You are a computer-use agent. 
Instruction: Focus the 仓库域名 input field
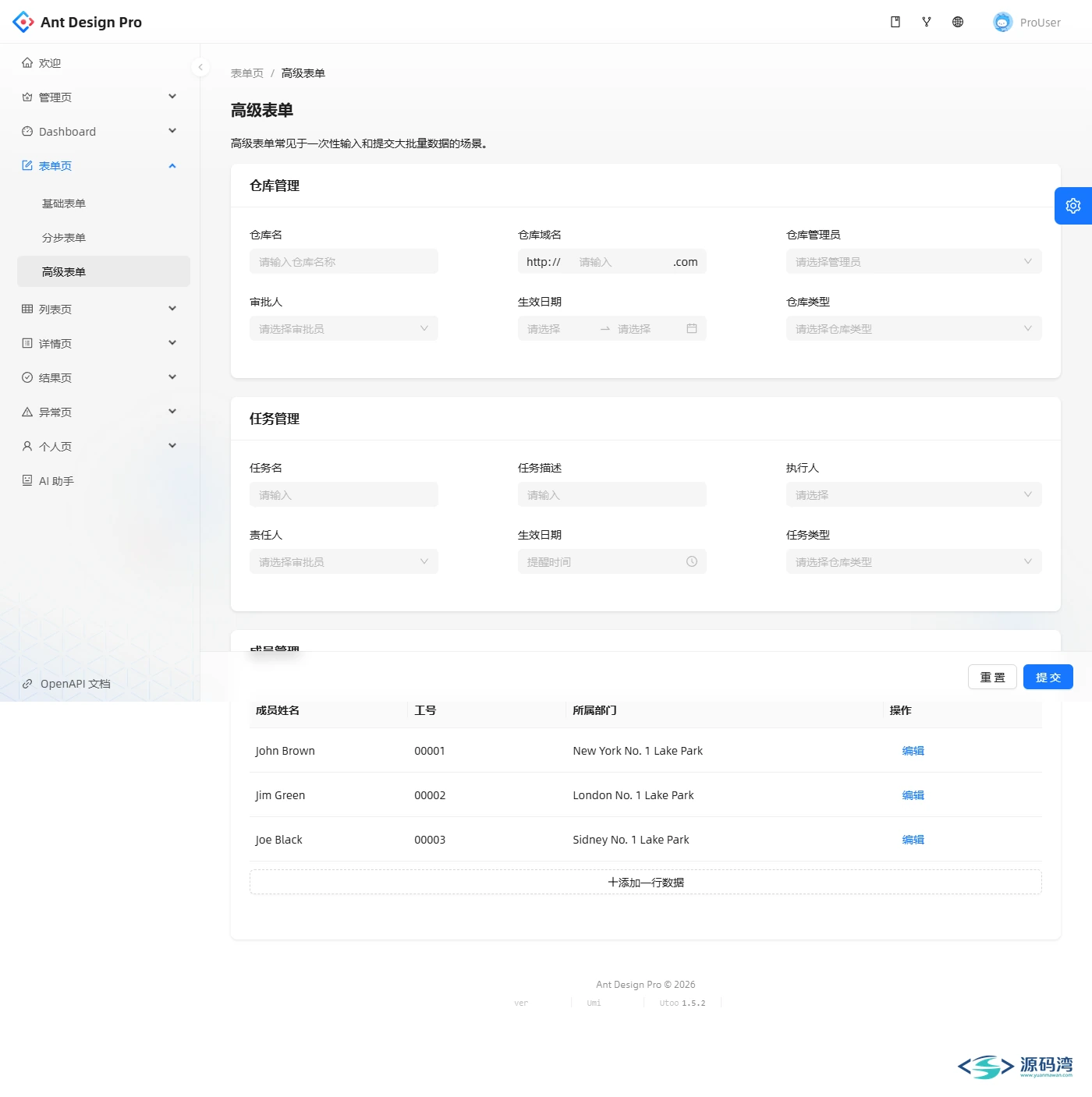point(617,261)
